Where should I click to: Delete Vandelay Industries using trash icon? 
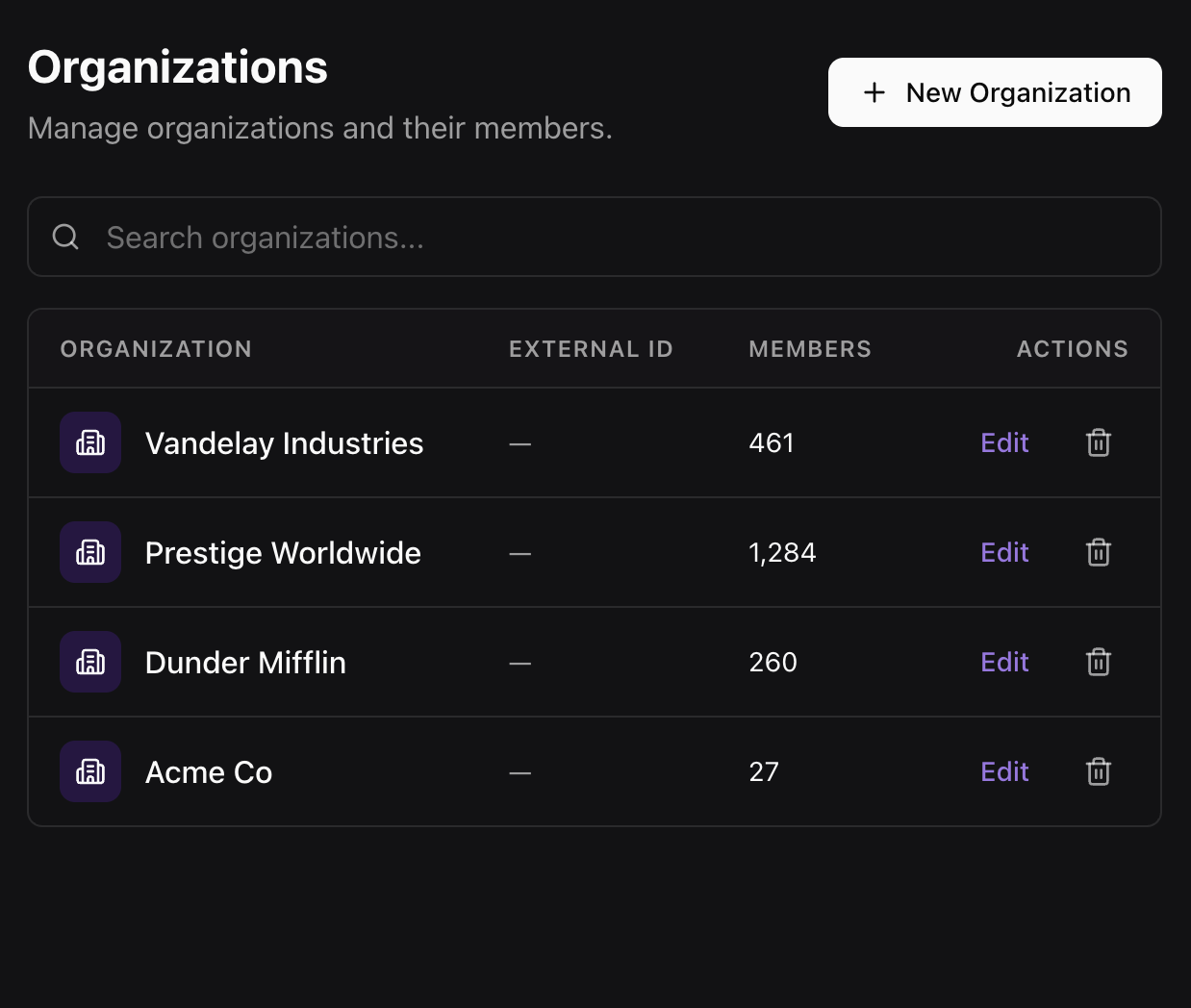click(1098, 442)
